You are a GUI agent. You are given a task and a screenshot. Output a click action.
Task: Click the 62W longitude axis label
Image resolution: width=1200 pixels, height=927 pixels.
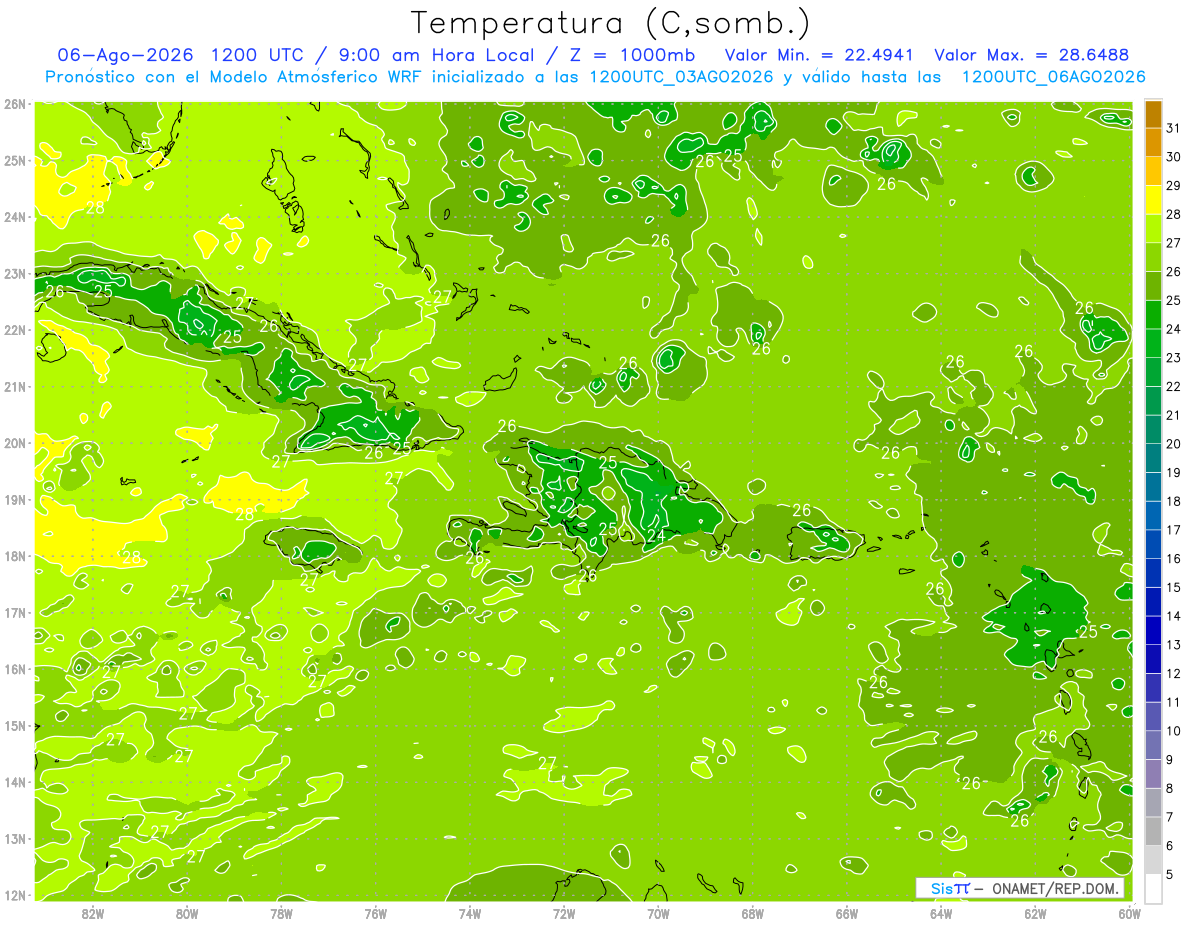pos(1034,912)
